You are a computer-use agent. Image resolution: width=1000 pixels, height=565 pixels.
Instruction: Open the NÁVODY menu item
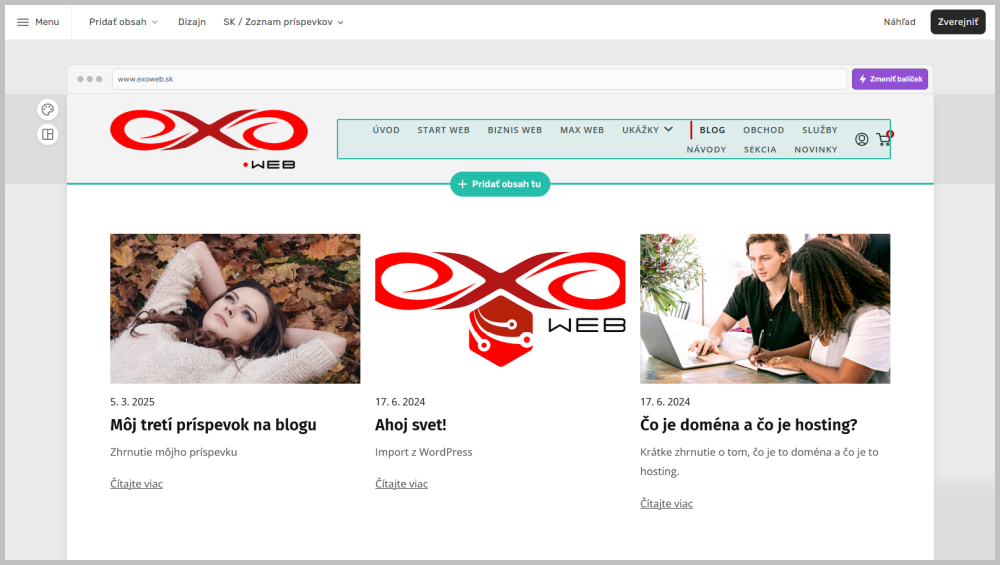pyautogui.click(x=706, y=150)
